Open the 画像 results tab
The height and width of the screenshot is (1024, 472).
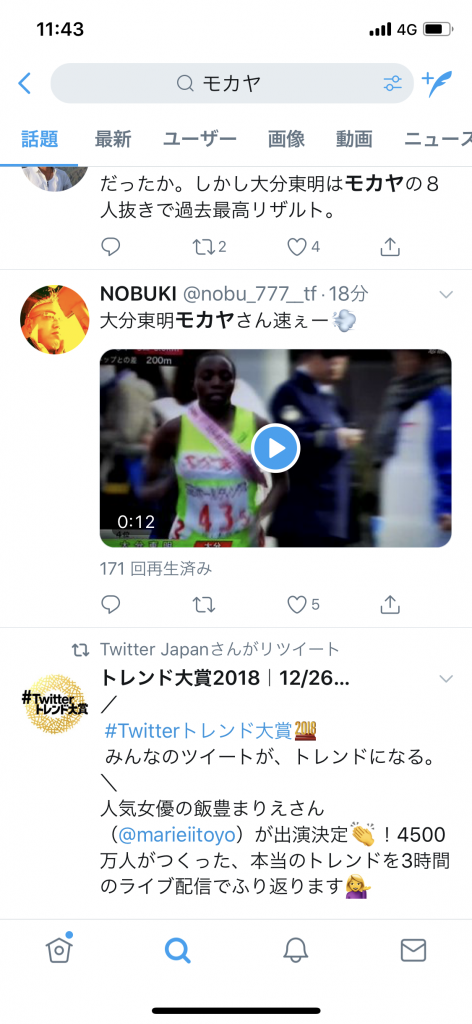pos(286,138)
